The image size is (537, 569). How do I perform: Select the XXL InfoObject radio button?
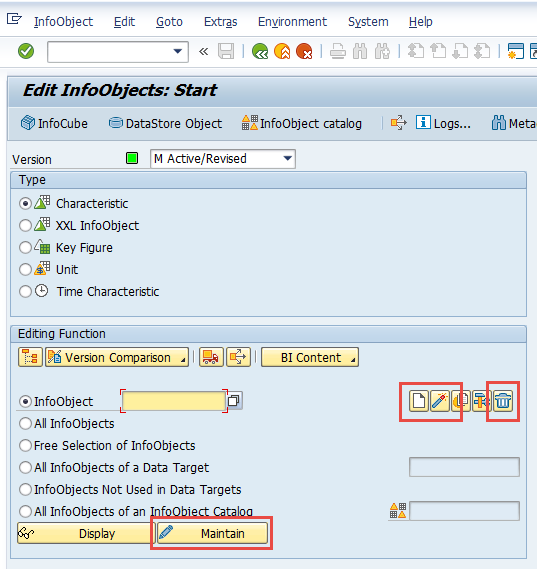(25, 225)
